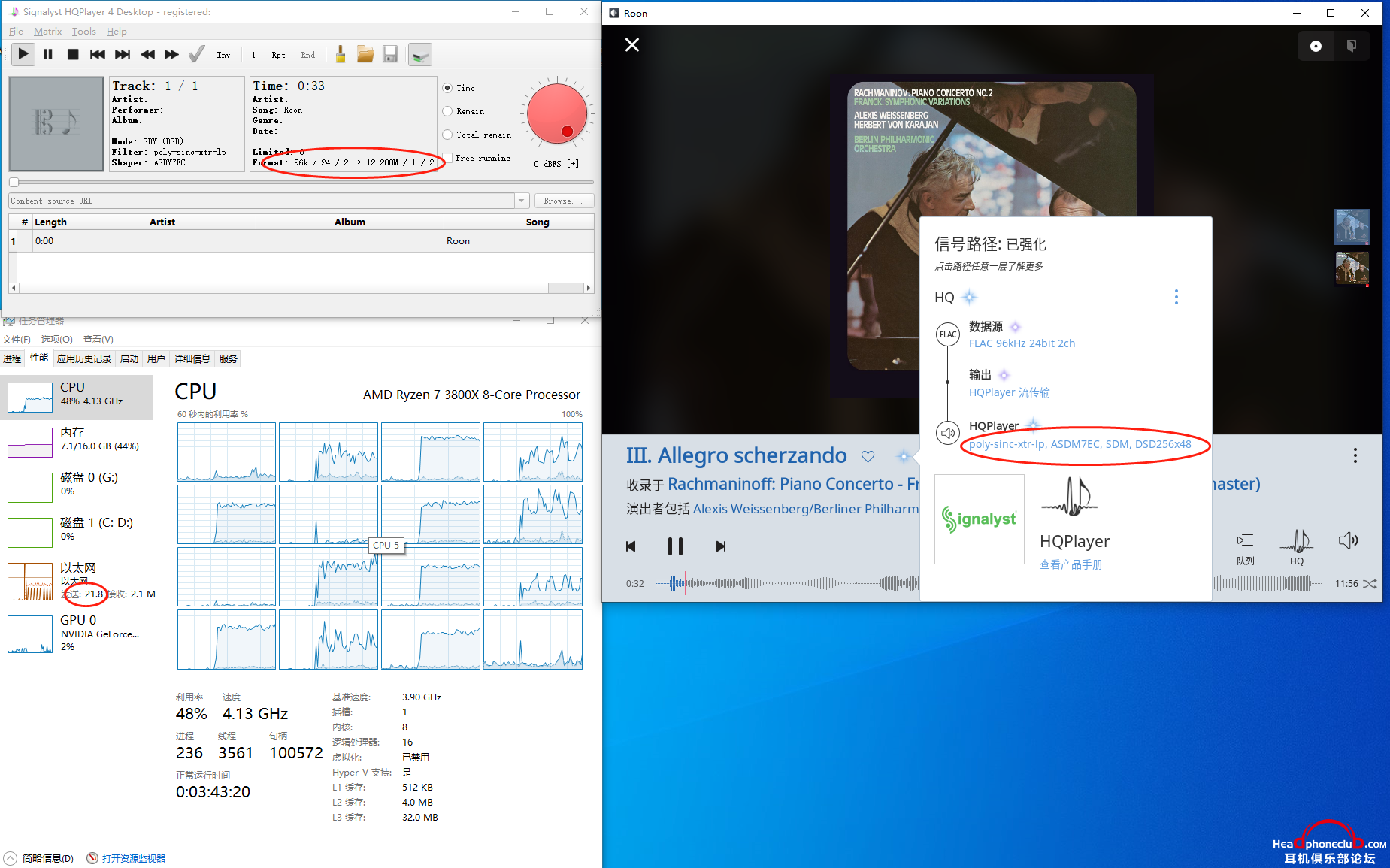Open the Tools menu in HQPlayer
This screenshot has height=868, width=1390.
pyautogui.click(x=83, y=32)
